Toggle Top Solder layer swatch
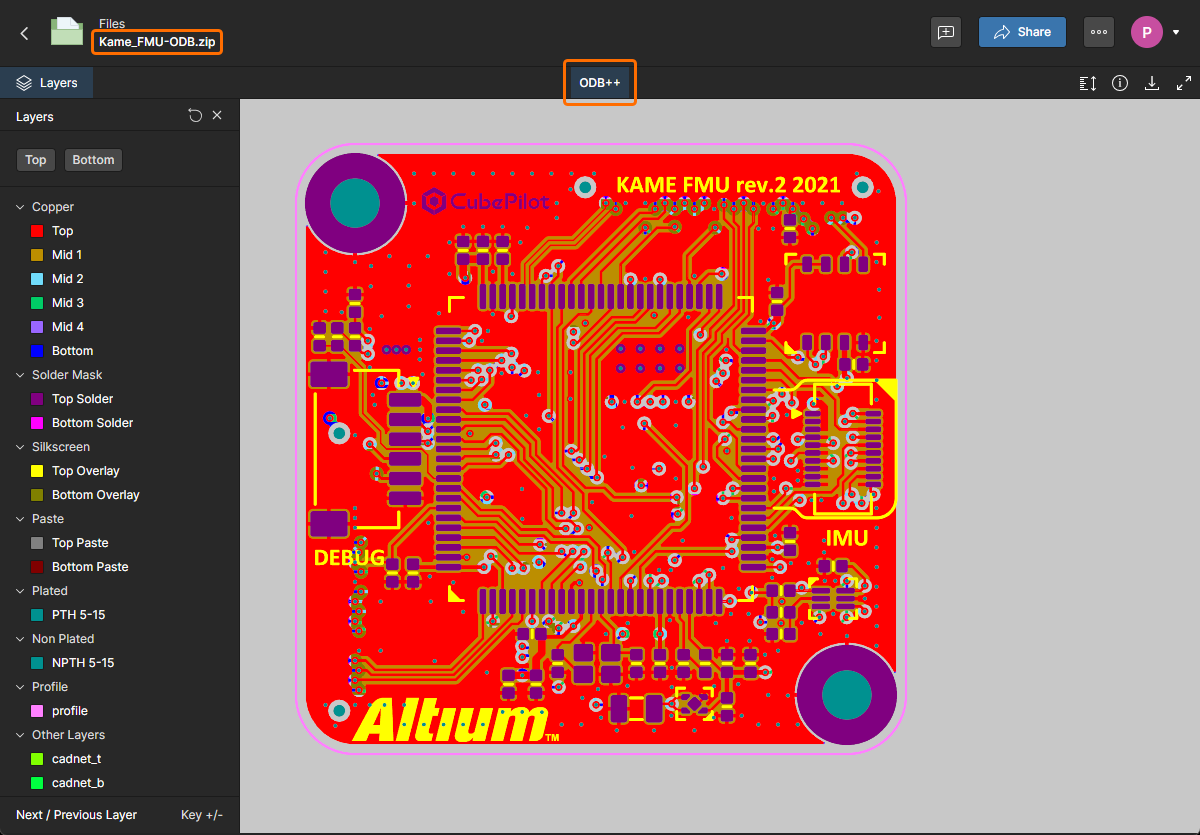Viewport: 1200px width, 835px height. point(38,399)
